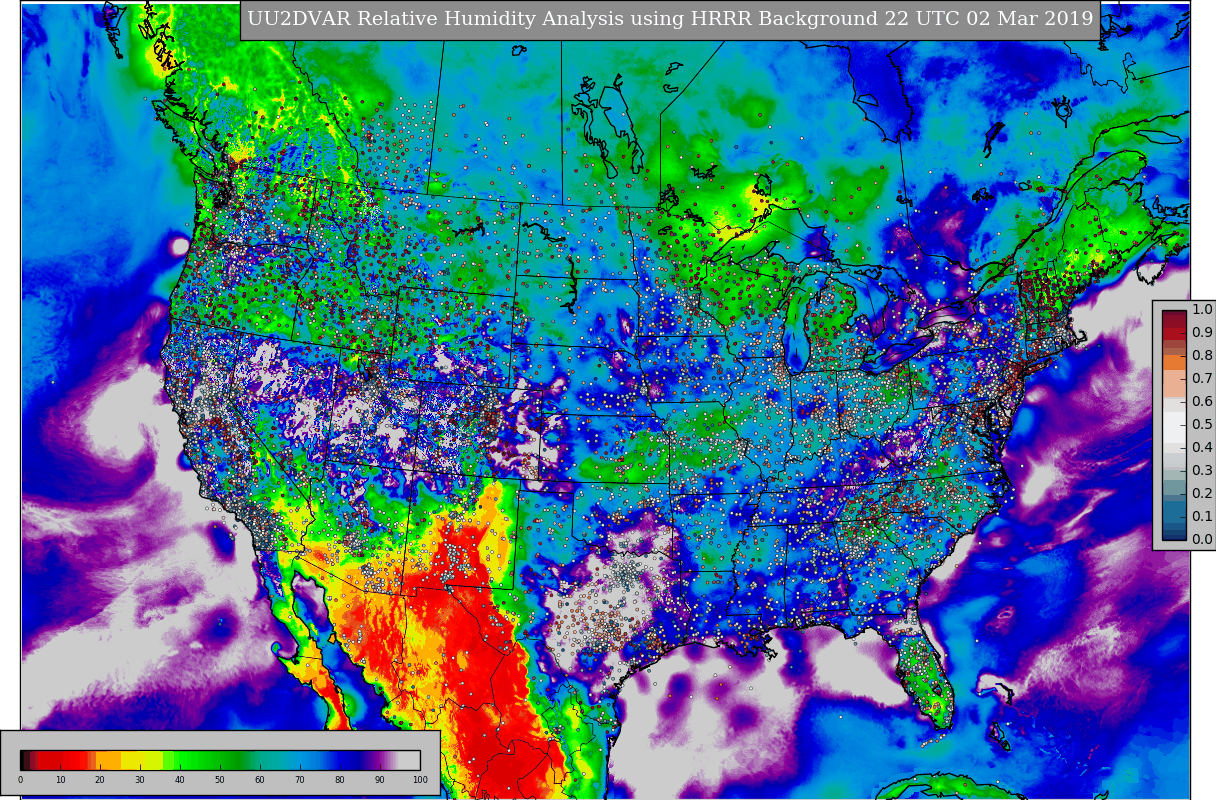
Task: Click the '80' tick label on humidity colorbar
Action: pyautogui.click(x=340, y=780)
